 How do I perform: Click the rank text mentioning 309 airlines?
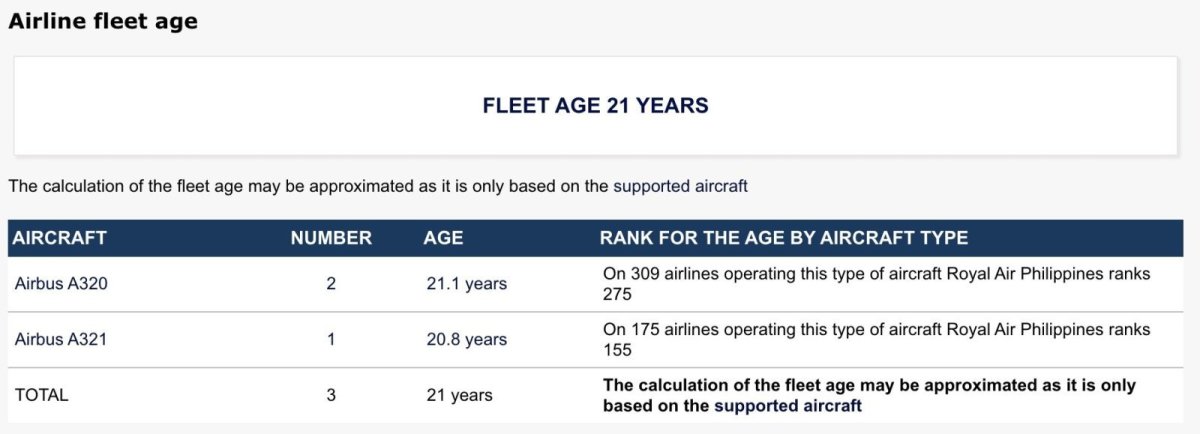[x=875, y=274]
